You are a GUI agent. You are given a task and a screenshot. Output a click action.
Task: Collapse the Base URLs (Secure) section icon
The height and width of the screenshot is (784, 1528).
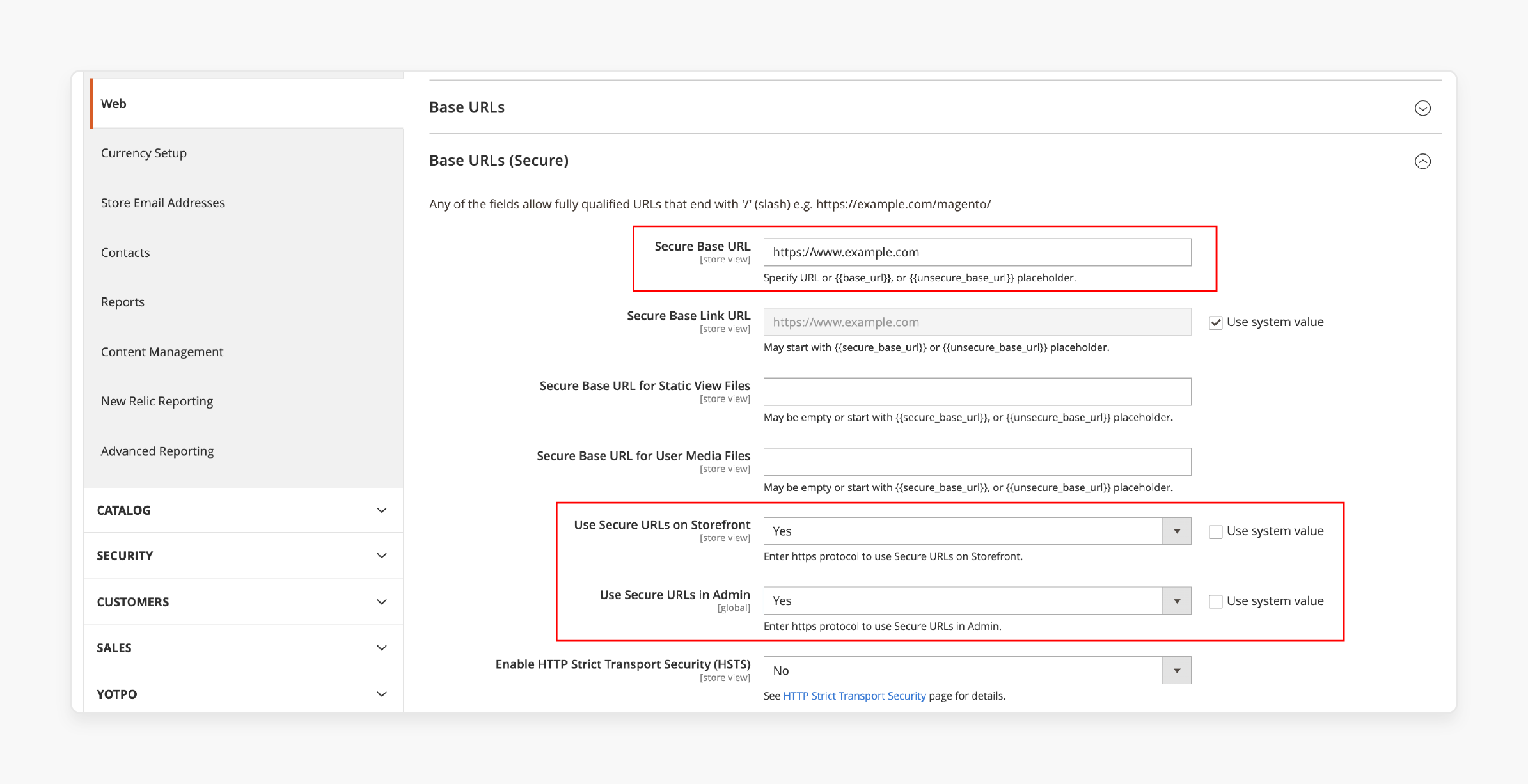click(x=1422, y=161)
